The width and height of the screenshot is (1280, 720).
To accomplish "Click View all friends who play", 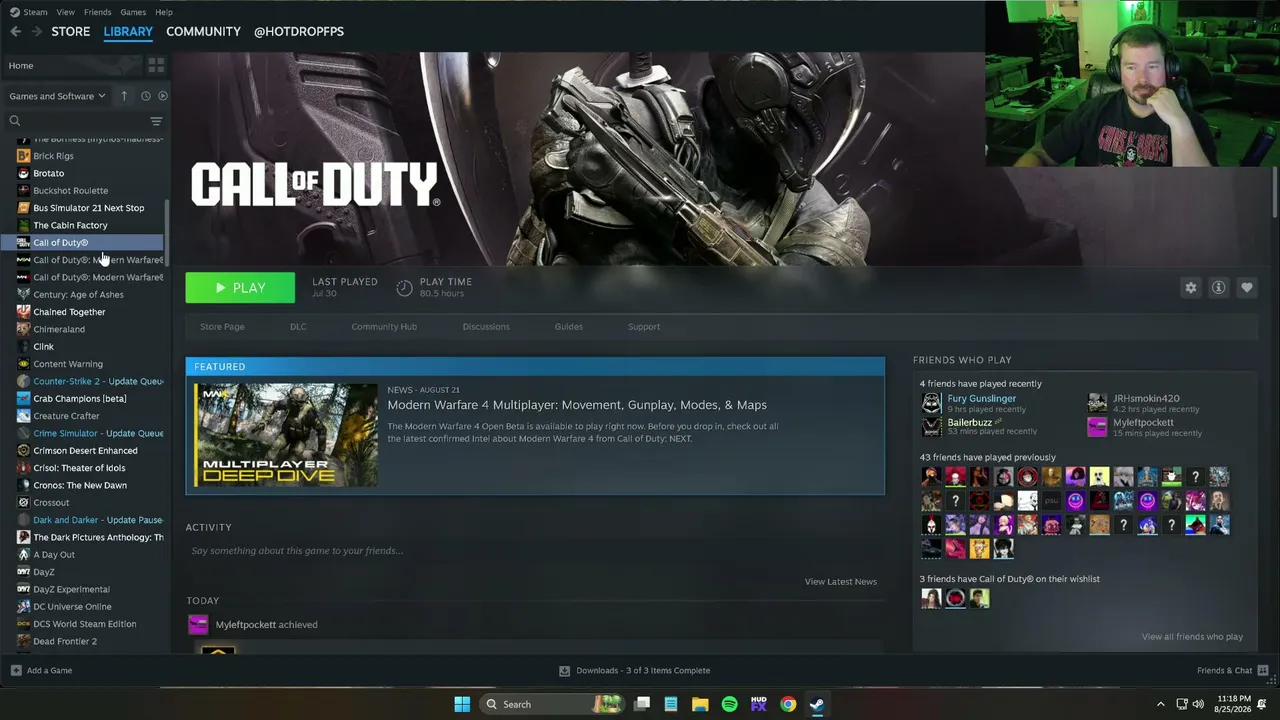I will 1192,637.
